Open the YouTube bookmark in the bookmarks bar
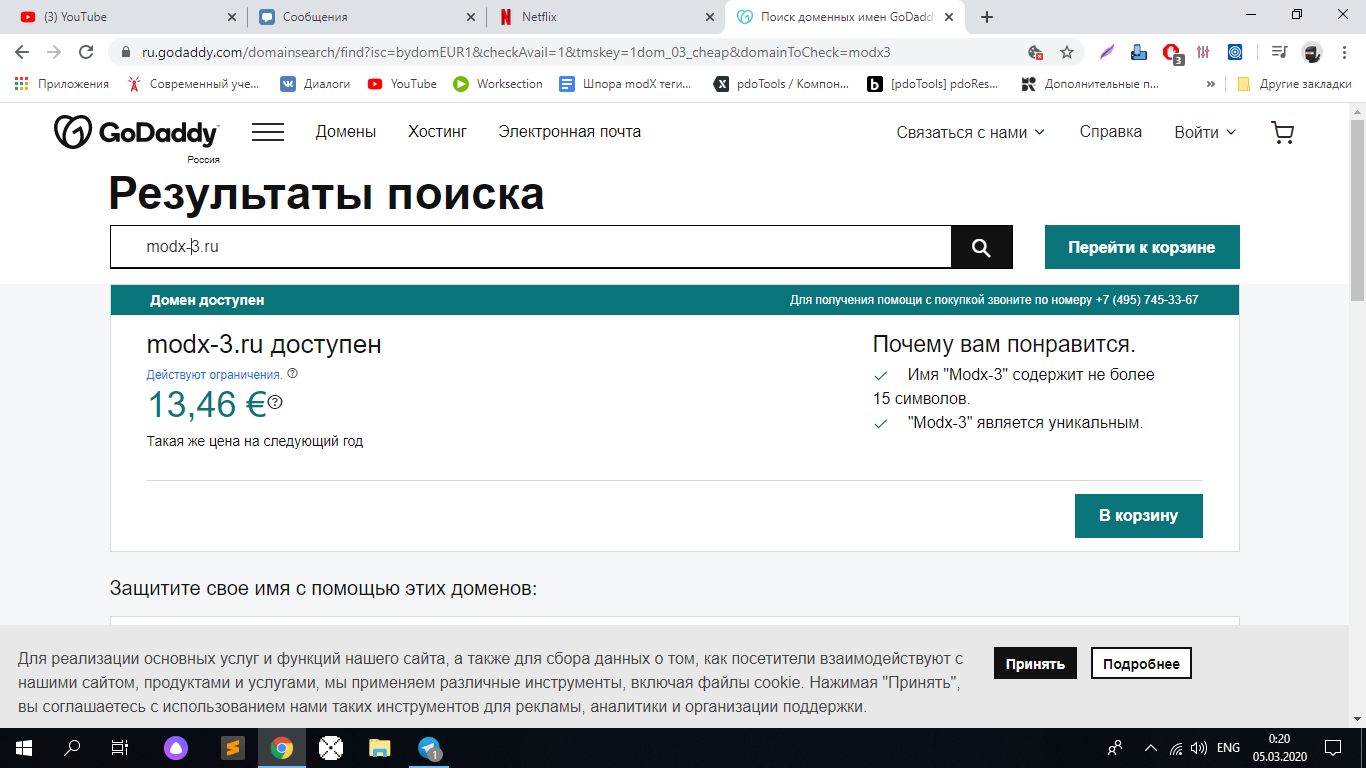 (x=402, y=84)
